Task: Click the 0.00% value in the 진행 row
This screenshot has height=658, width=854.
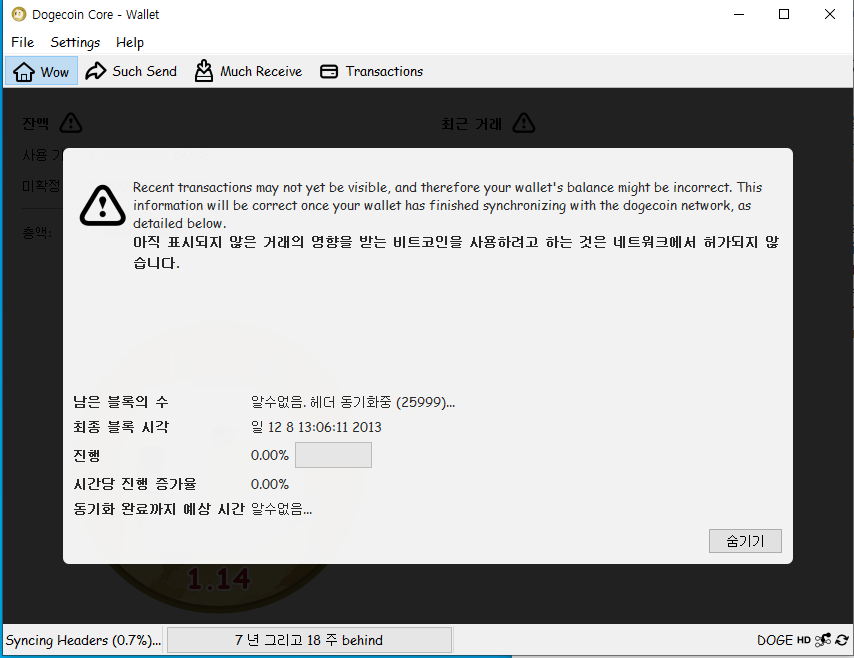Action: tap(270, 455)
